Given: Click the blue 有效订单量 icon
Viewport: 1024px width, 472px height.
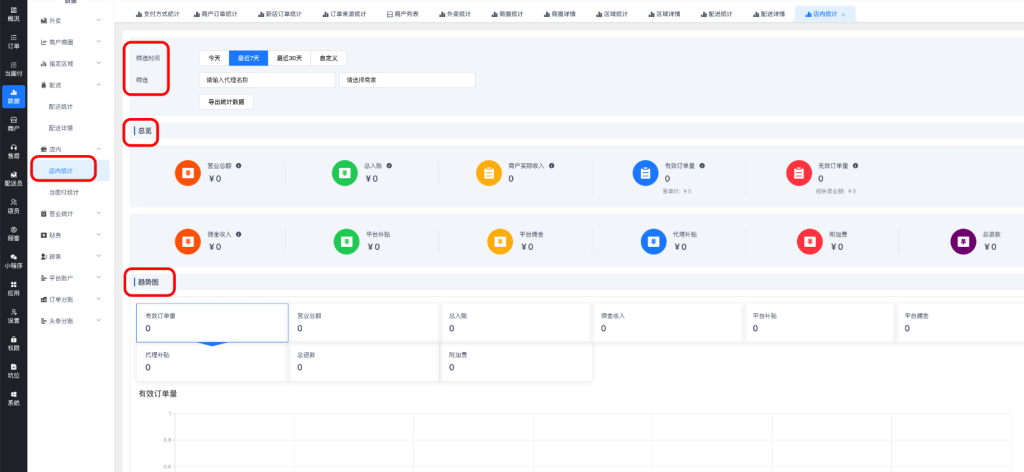Looking at the screenshot, I should 645,173.
